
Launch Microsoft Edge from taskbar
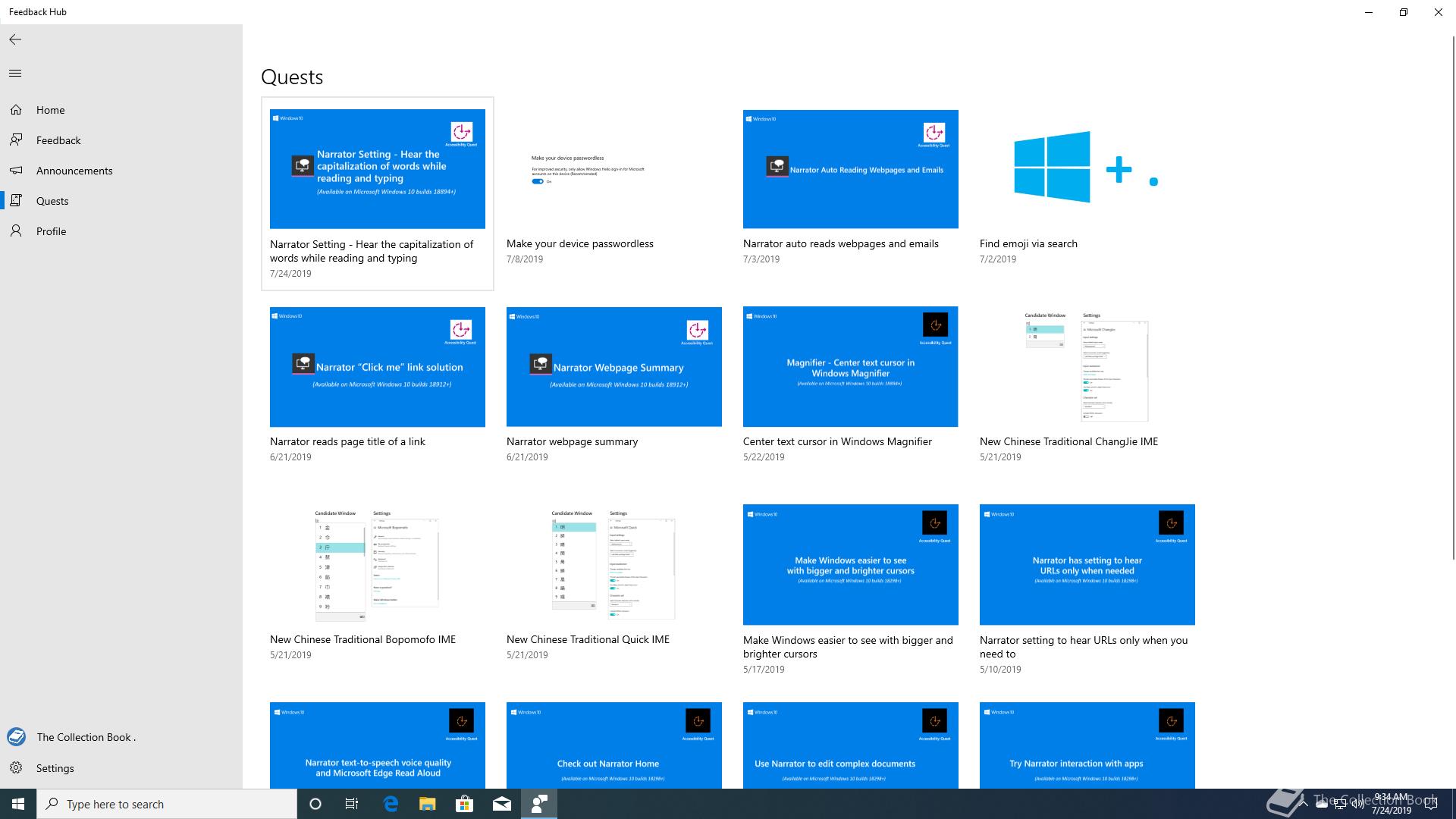click(391, 804)
